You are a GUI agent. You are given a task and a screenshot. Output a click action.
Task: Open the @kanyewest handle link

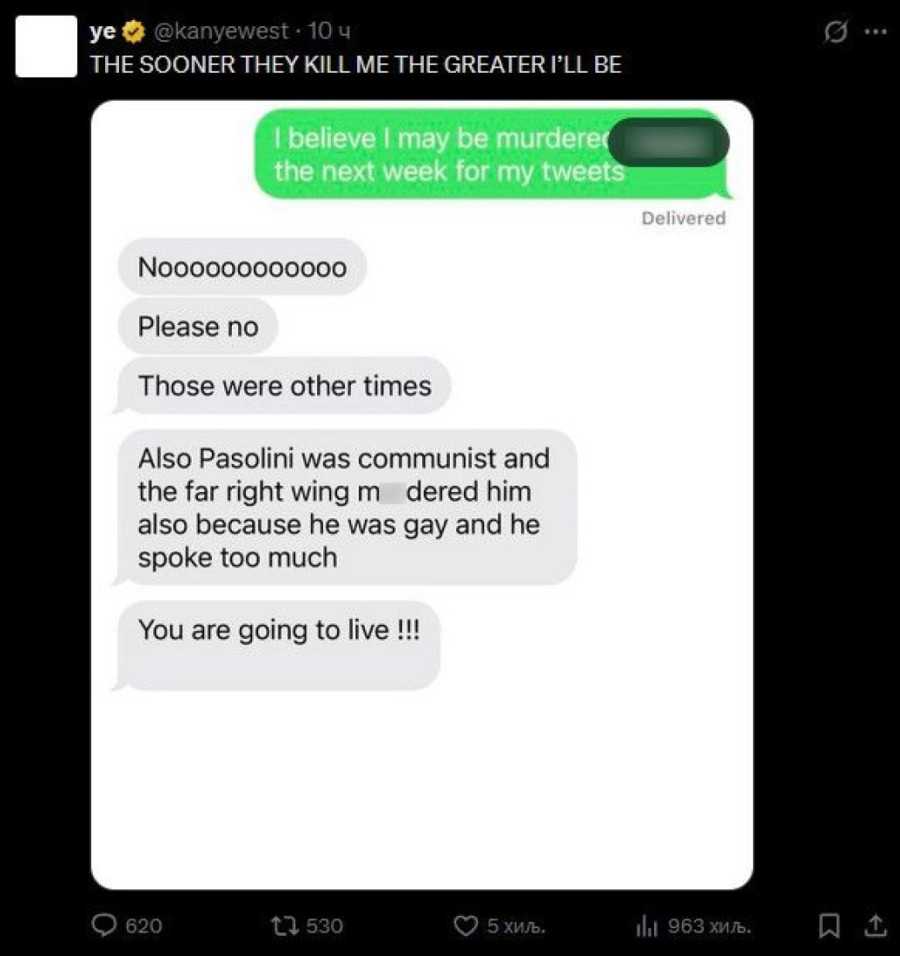222,31
